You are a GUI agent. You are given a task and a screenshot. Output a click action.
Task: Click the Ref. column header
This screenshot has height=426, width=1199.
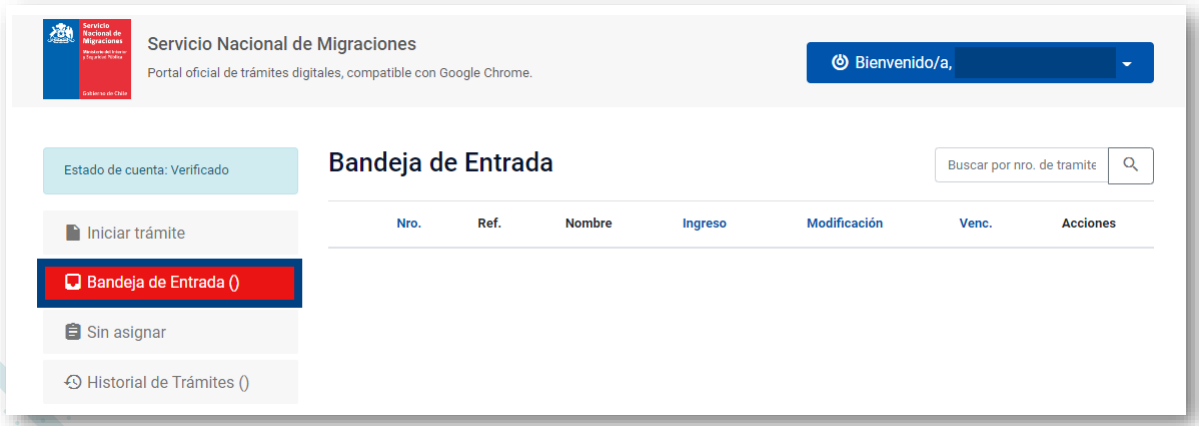[489, 223]
